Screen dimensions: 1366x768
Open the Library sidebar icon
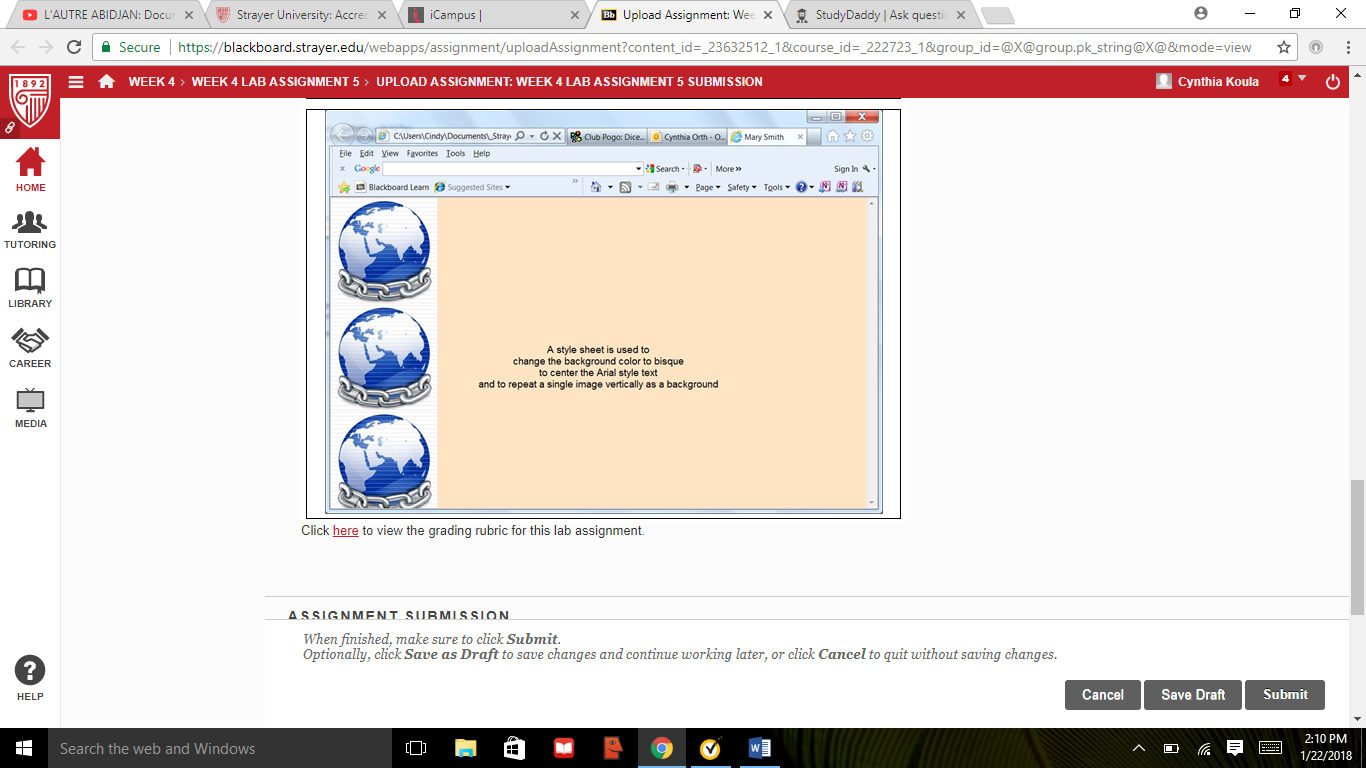30,287
